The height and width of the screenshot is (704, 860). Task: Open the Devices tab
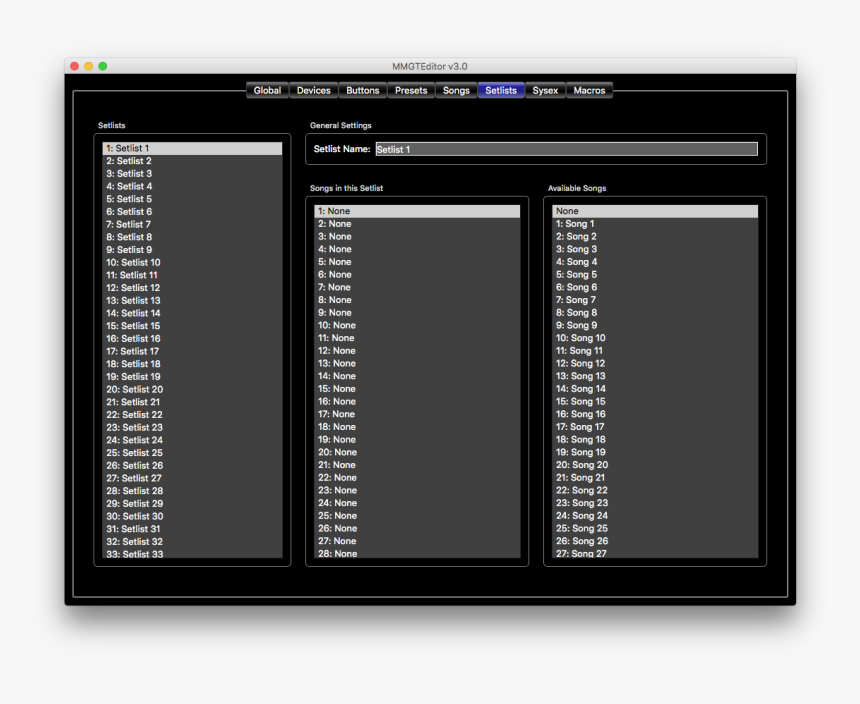313,90
